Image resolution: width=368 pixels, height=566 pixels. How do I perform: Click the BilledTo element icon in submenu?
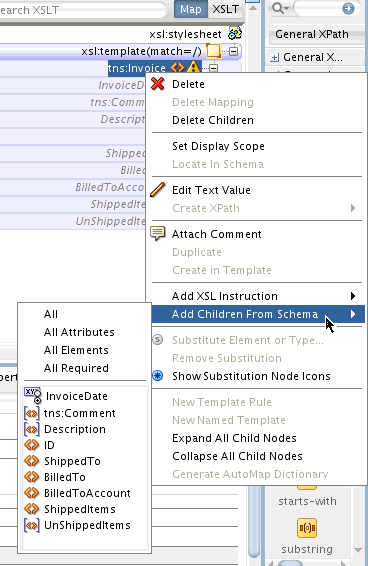31,477
